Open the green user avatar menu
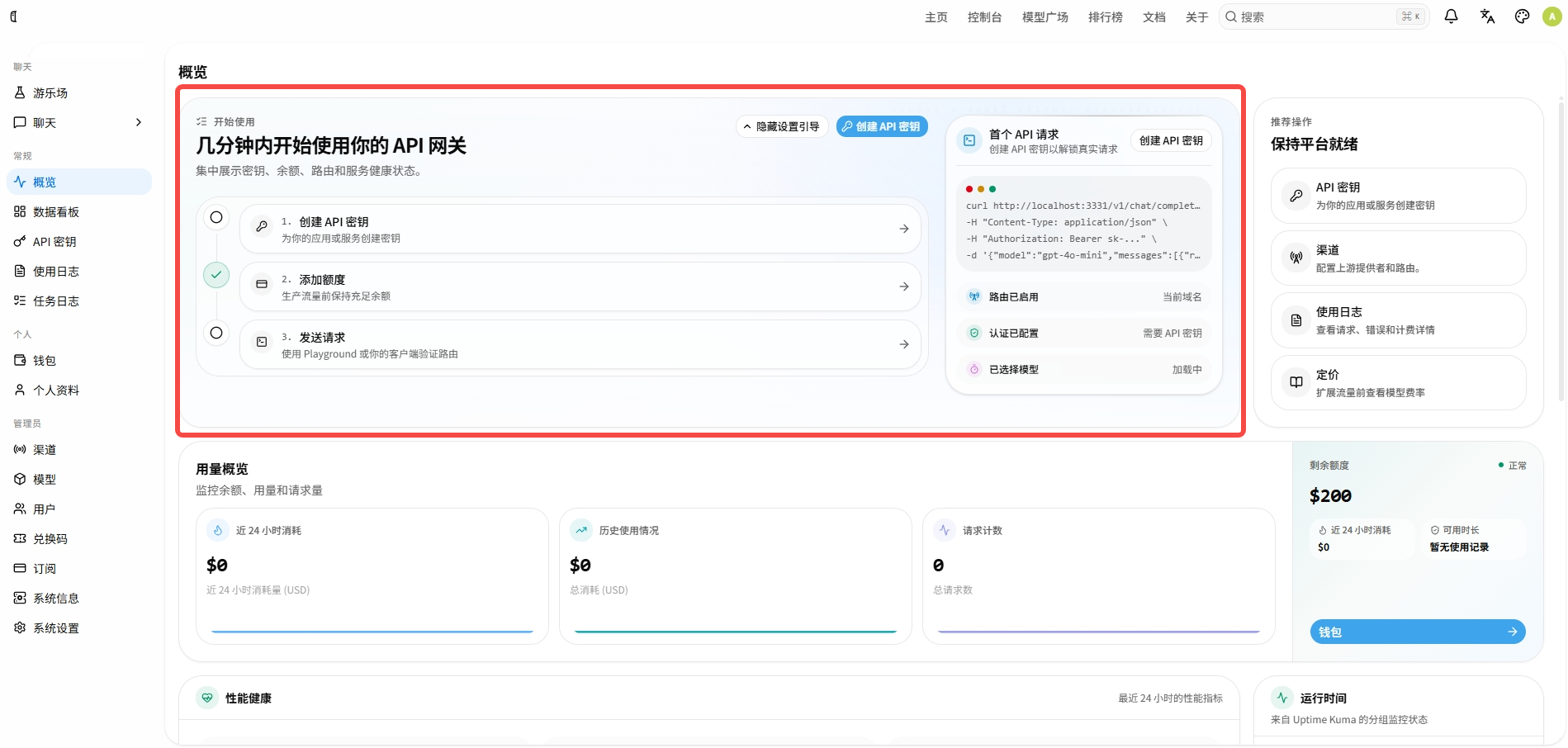Screen dimensions: 1568x748 [x=1551, y=17]
